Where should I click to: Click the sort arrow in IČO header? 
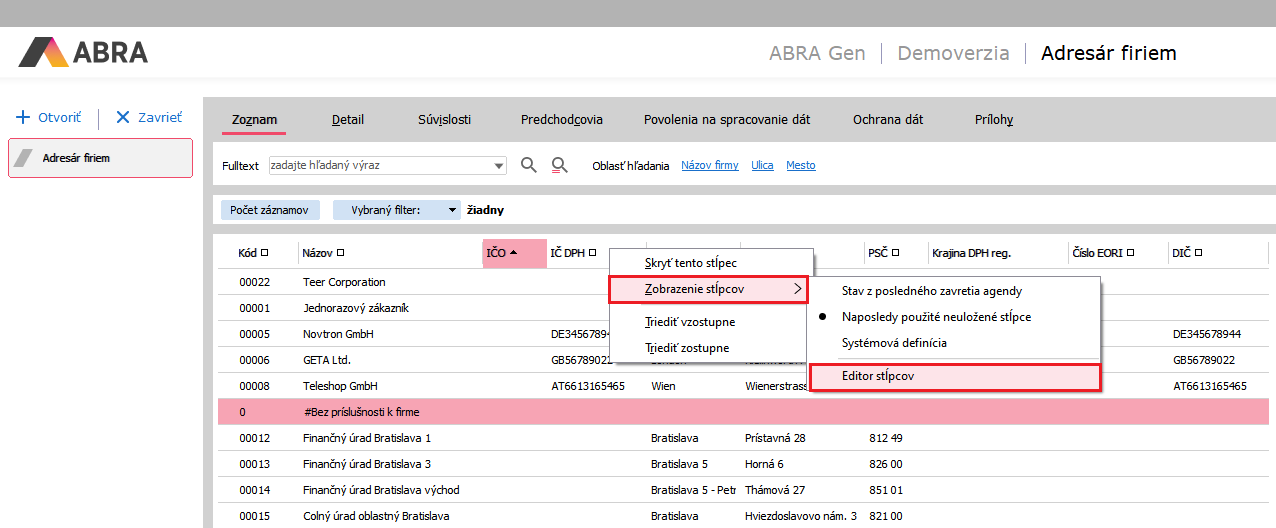coord(513,253)
